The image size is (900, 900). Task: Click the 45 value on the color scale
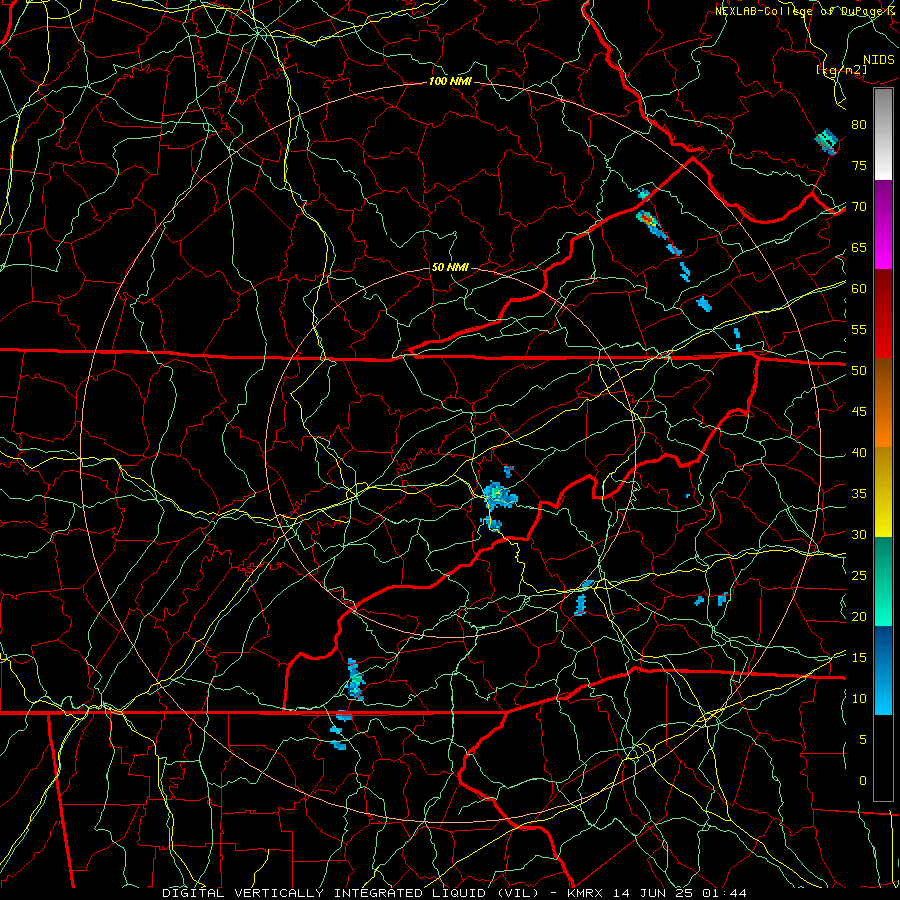click(859, 412)
